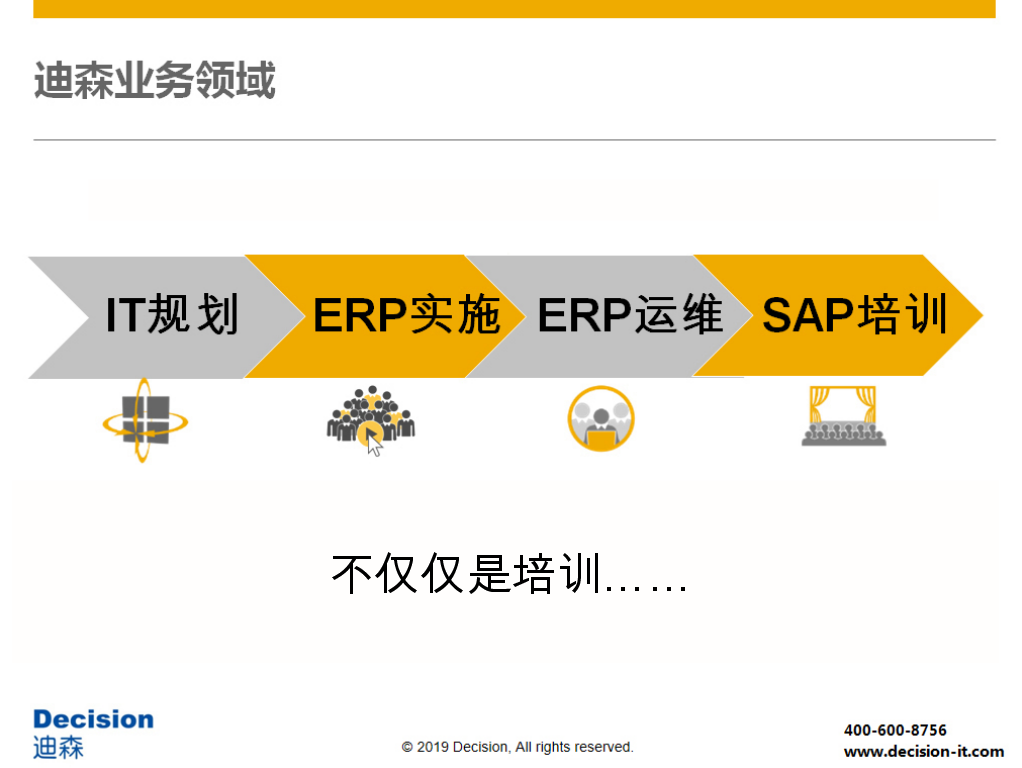Click the IT planning globe-window icon
The height and width of the screenshot is (768, 1022).
[144, 421]
